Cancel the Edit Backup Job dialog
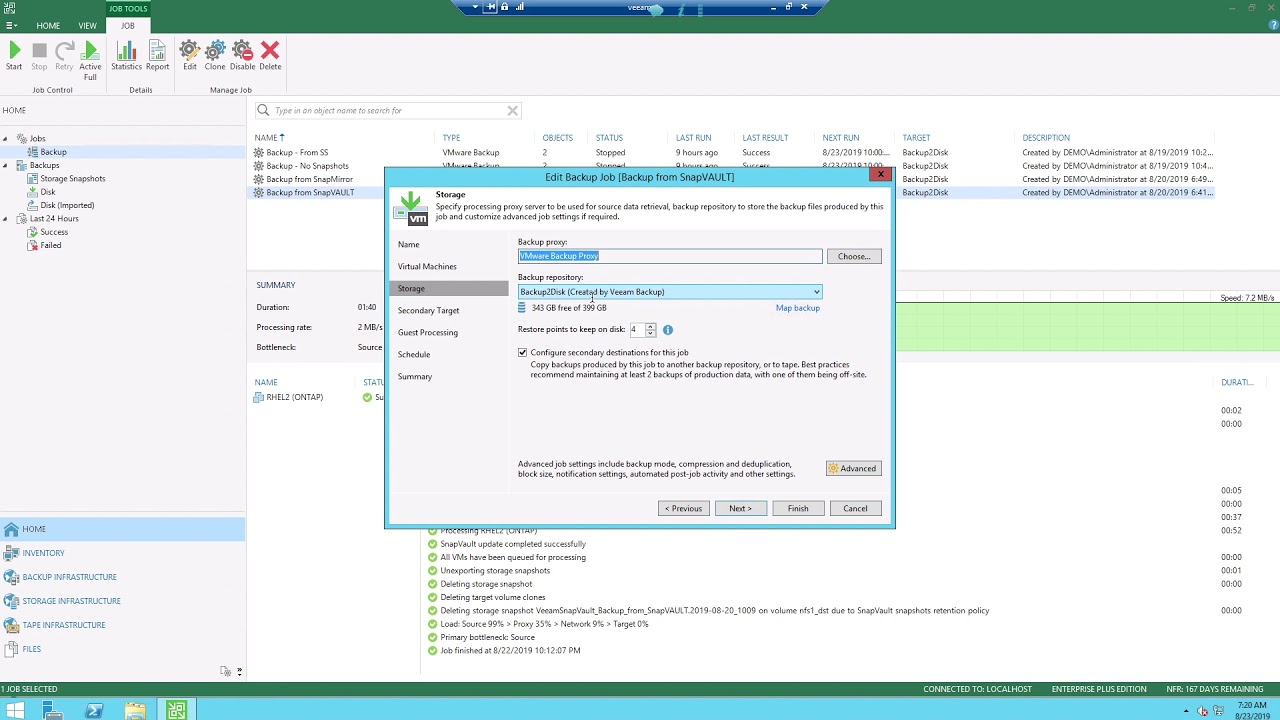Screen dimensions: 1280x720 855,509
